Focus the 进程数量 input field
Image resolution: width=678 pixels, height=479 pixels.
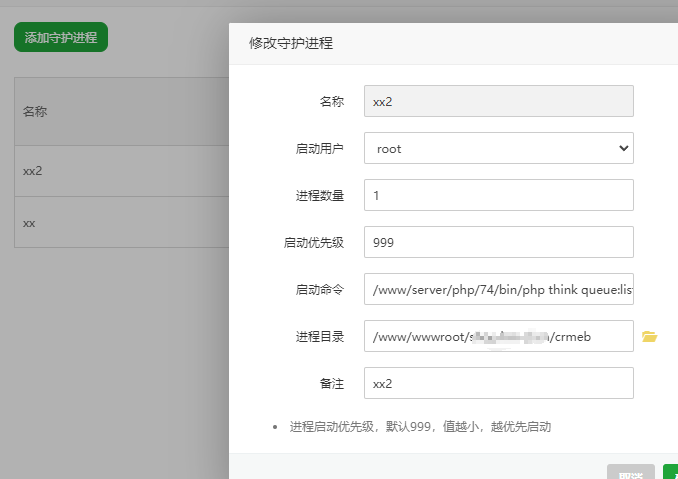(x=498, y=195)
